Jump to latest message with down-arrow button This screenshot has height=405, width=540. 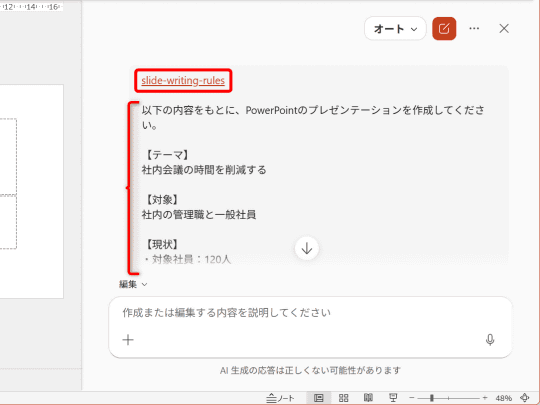[x=307, y=248]
